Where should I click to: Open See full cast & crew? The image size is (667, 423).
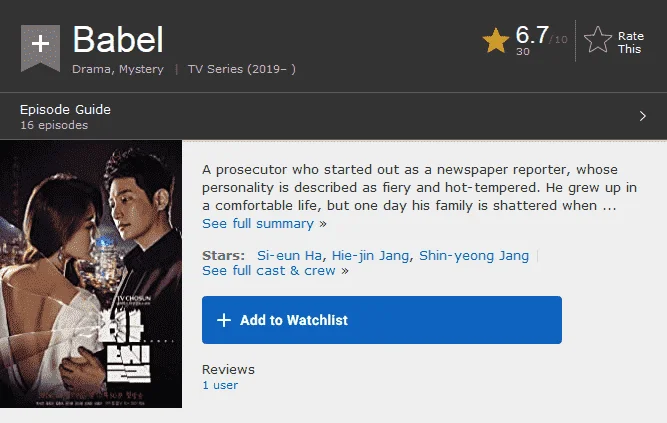pos(275,271)
